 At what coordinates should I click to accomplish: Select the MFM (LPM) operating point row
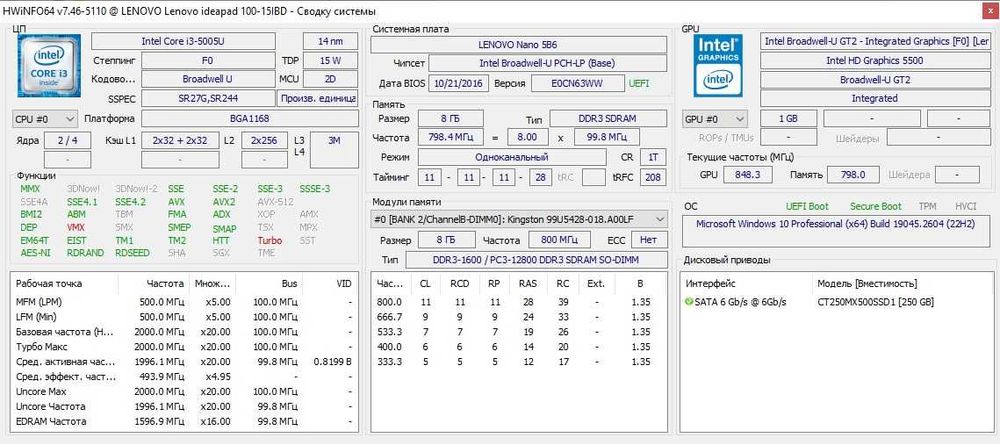tap(184, 302)
